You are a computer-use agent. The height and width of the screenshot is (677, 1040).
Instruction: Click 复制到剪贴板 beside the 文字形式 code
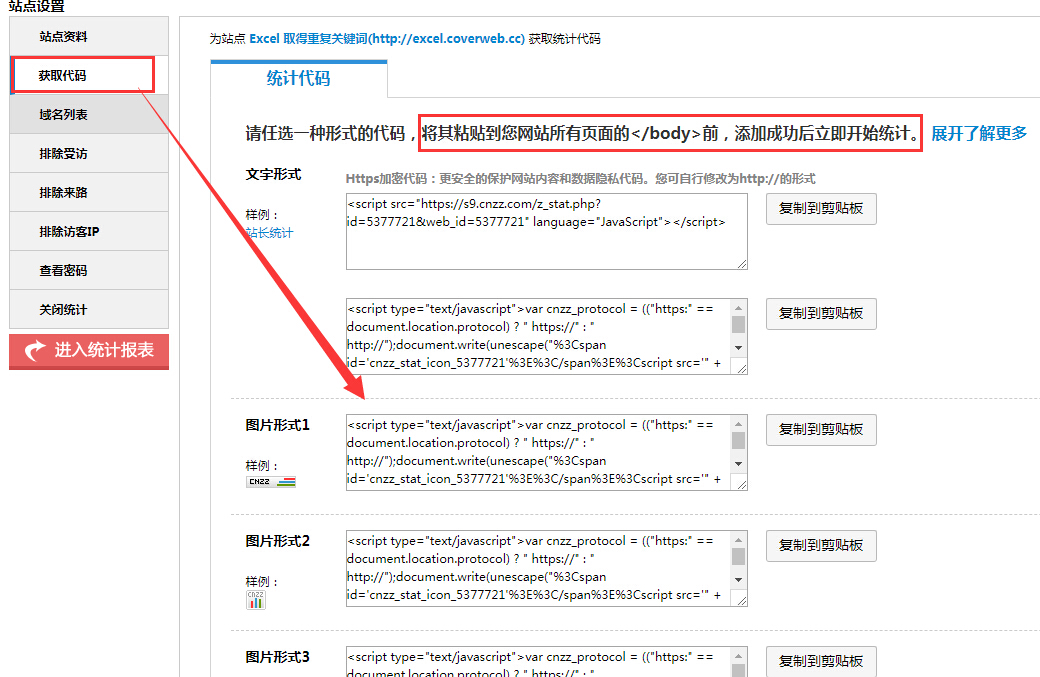coord(820,209)
